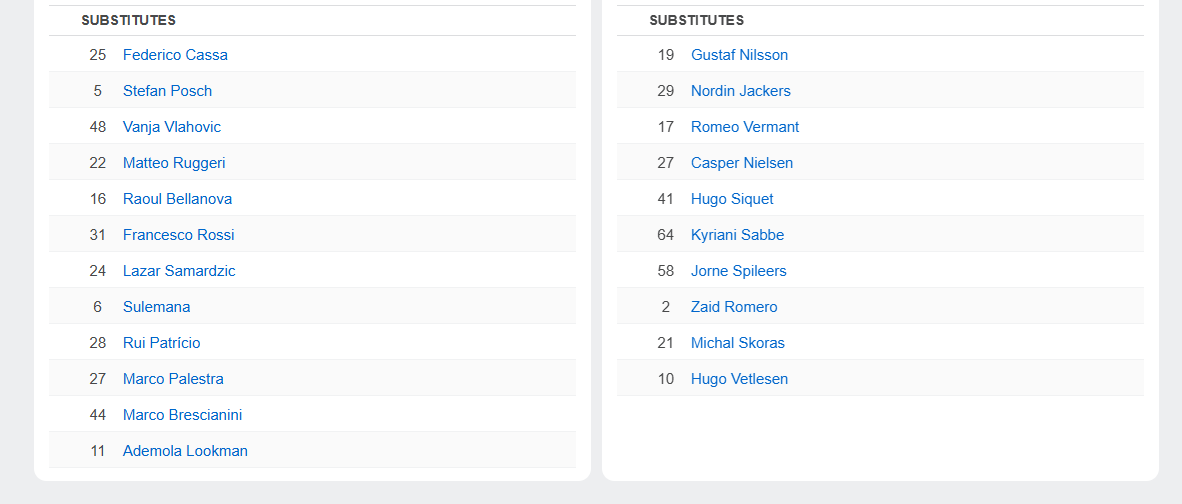Screen dimensions: 1182x504
Task: Open Hugo Siquet player link
Action: coord(732,199)
